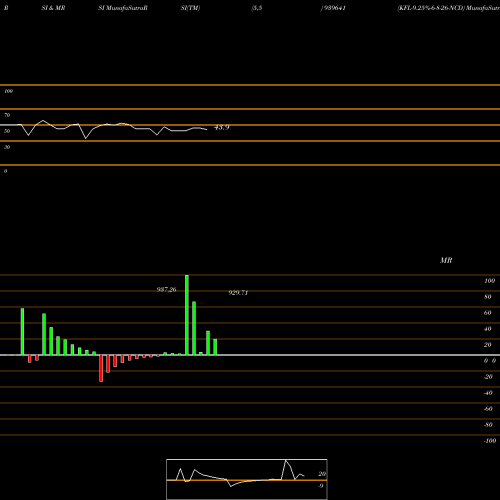Click the MR axis label -40
Image resolution: width=500 pixels, height=500 pixels.
[x=488, y=393]
